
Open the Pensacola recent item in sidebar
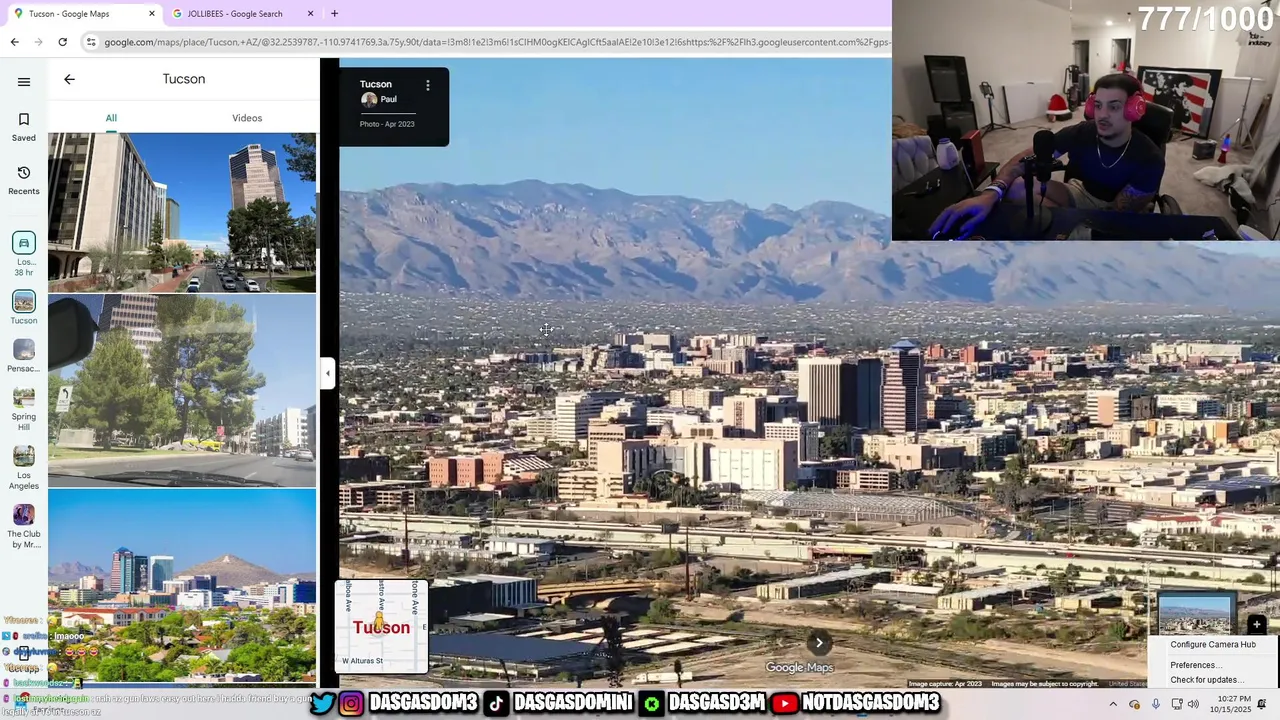point(24,356)
